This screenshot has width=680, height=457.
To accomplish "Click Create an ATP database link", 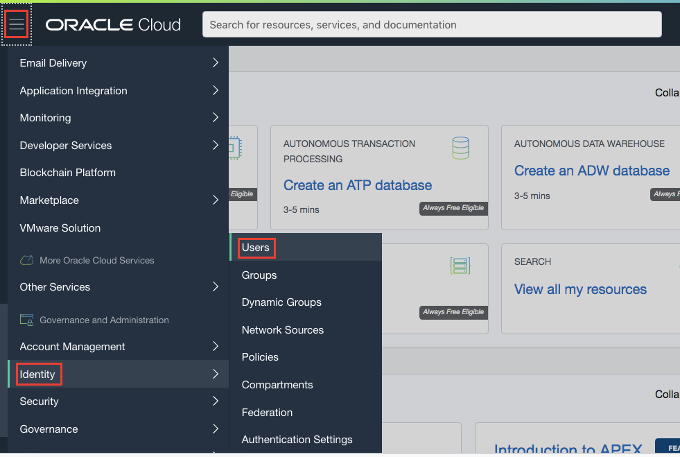I will 358,185.
